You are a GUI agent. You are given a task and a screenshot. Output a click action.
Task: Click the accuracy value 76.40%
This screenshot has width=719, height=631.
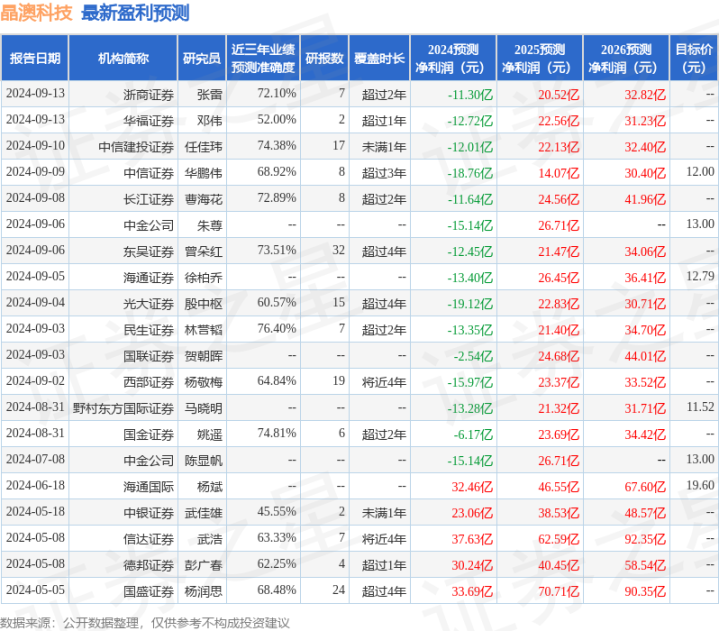(x=277, y=328)
